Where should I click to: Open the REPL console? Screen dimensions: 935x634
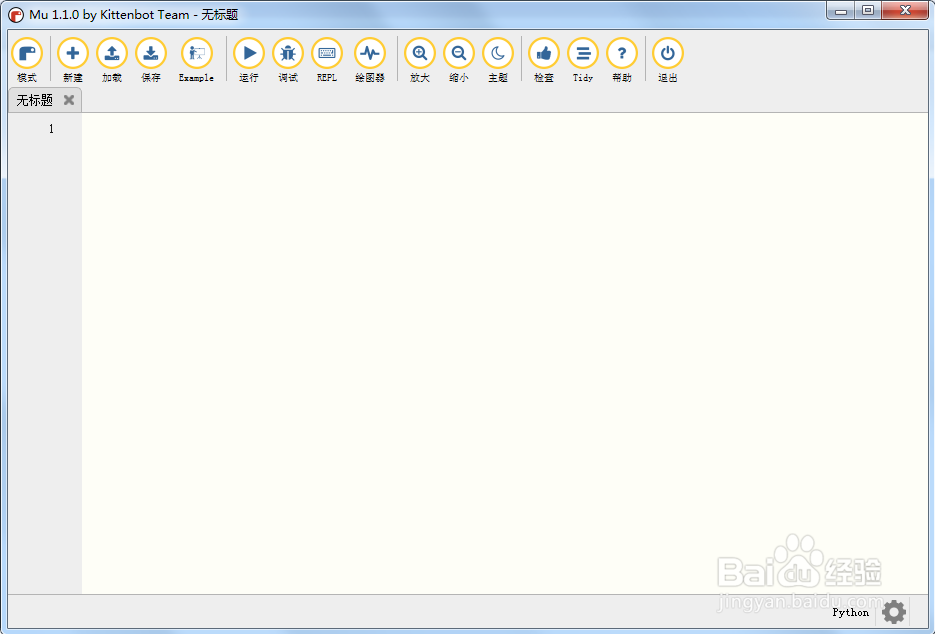click(327, 54)
